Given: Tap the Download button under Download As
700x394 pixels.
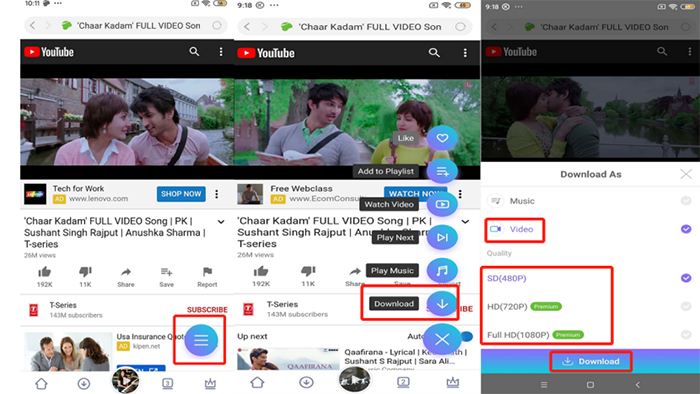Looking at the screenshot, I should pyautogui.click(x=591, y=361).
